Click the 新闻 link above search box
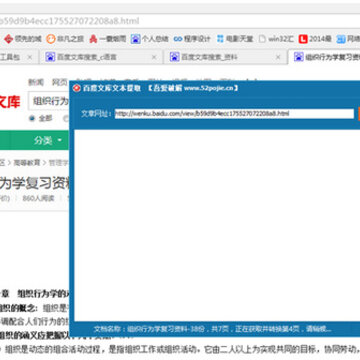Viewport: 360px width, 360px height. pos(36,82)
